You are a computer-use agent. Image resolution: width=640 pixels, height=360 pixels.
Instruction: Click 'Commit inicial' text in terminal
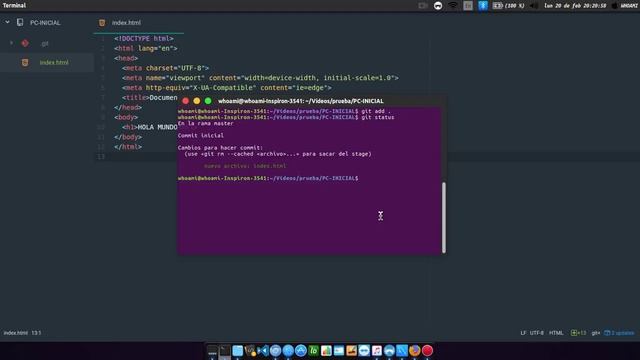point(201,136)
